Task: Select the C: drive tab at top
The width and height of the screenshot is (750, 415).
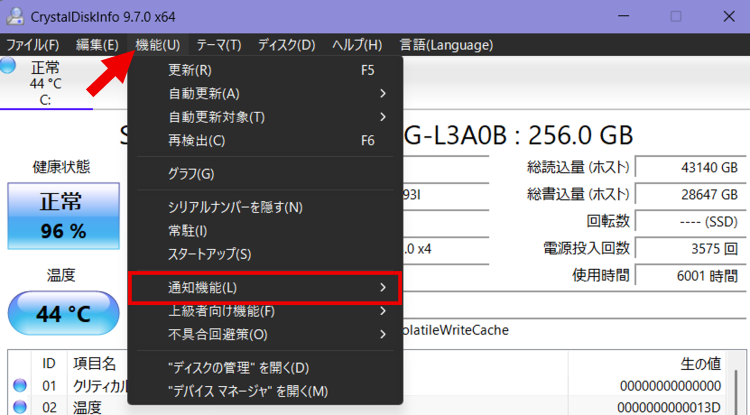Action: point(46,83)
